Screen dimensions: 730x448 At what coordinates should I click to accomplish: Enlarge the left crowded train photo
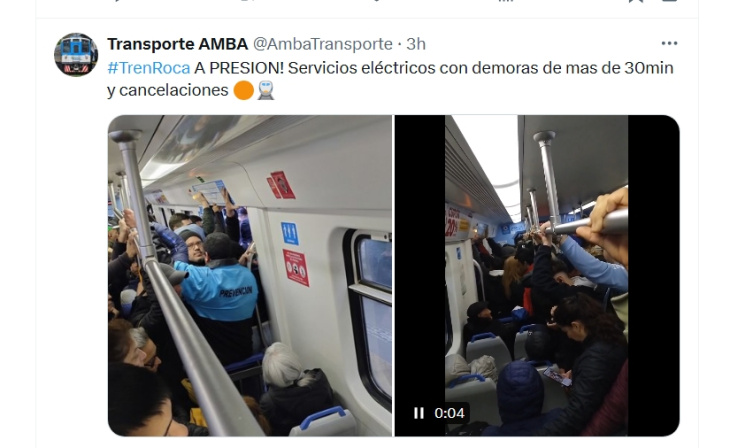[x=250, y=275]
